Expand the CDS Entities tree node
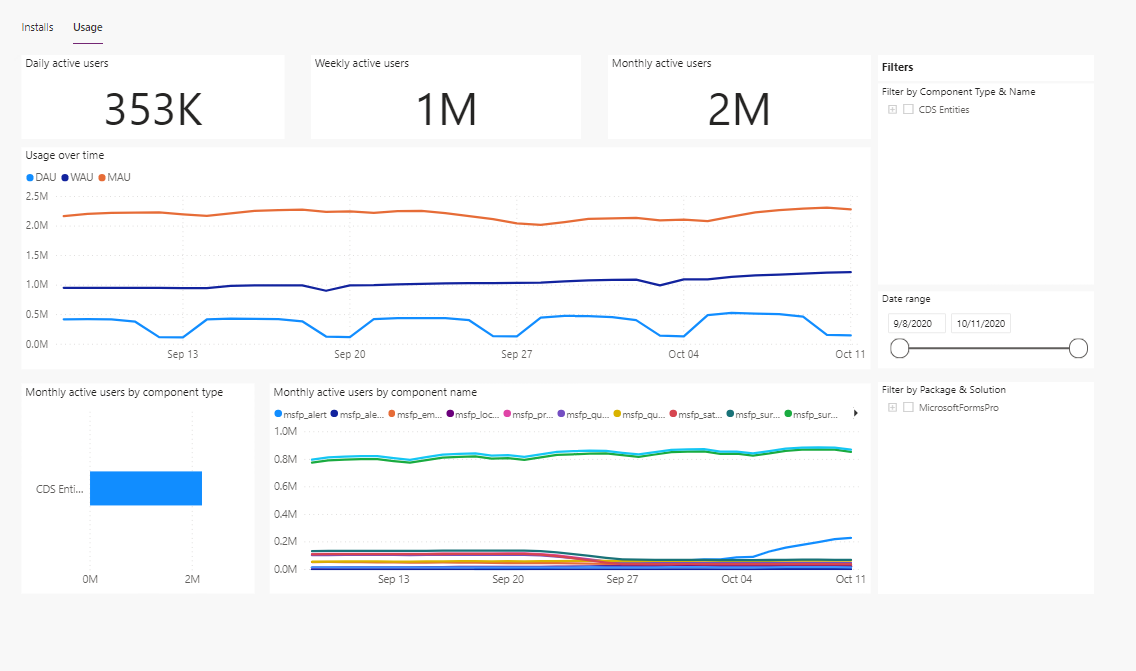1136x671 pixels. pyautogui.click(x=892, y=110)
